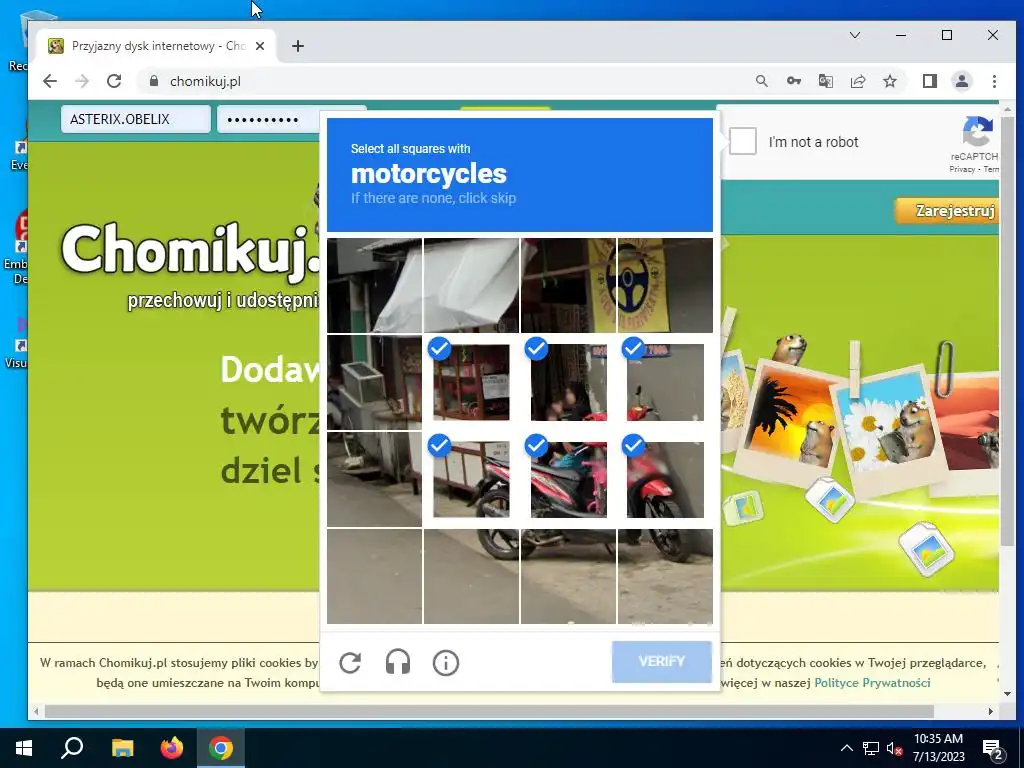This screenshot has height=768, width=1024.
Task: Open Polityce Prywatności link
Action: pos(872,682)
